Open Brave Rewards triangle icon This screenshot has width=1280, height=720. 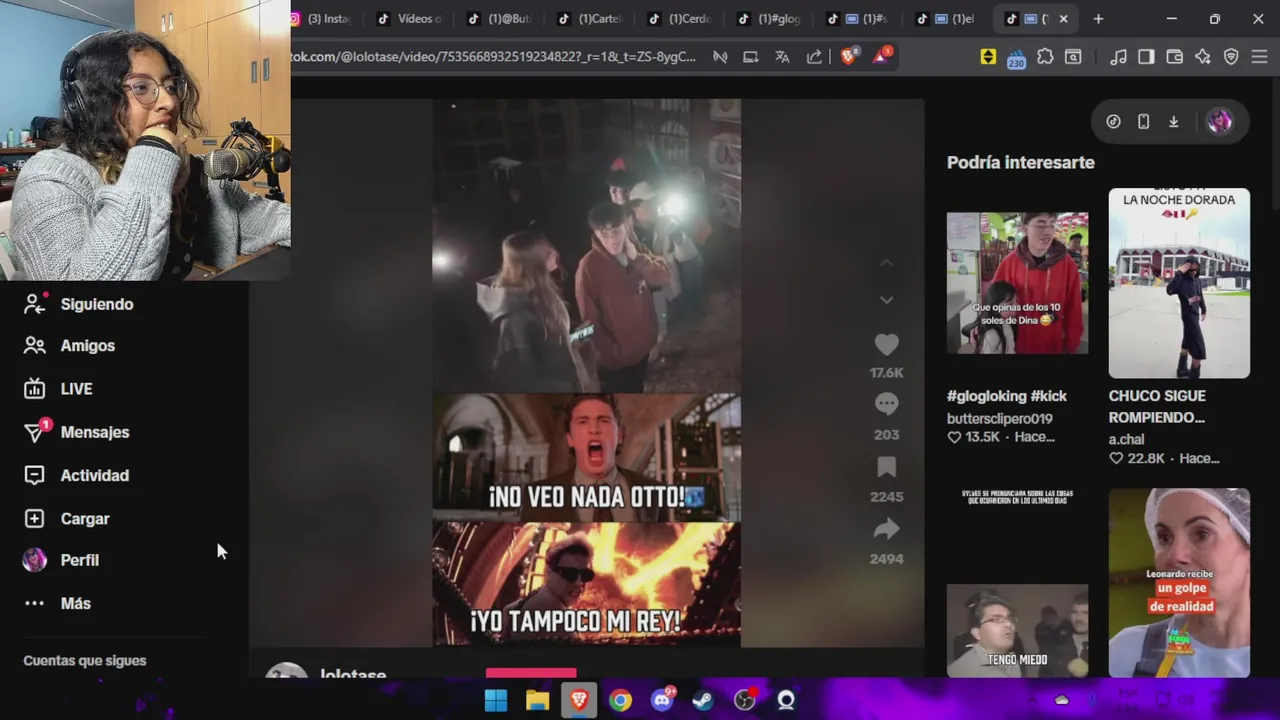[x=881, y=57]
